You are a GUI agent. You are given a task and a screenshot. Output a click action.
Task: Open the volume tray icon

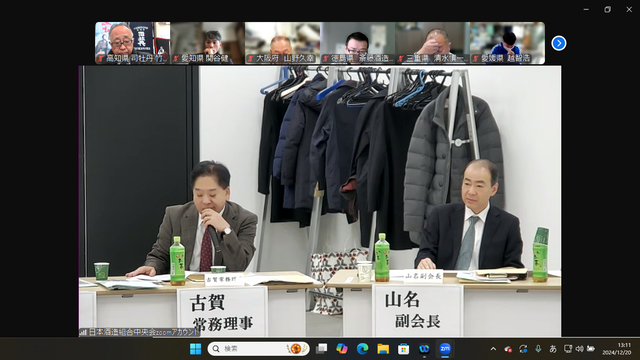pos(579,349)
